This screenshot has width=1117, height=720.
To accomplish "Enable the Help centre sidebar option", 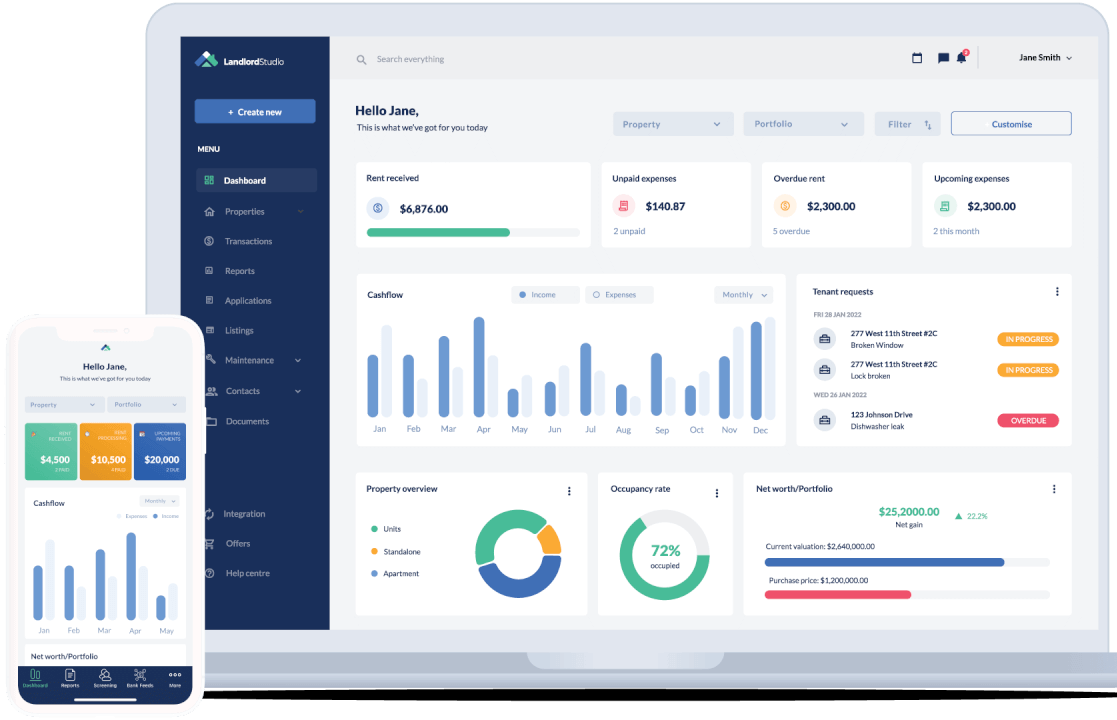I will coord(208,573).
